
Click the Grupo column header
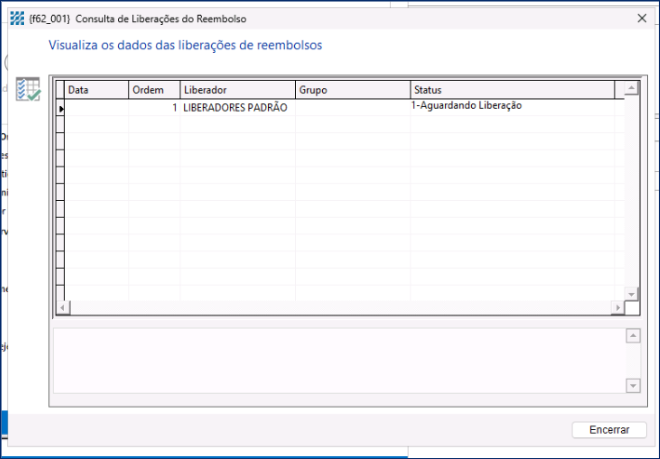click(x=352, y=90)
